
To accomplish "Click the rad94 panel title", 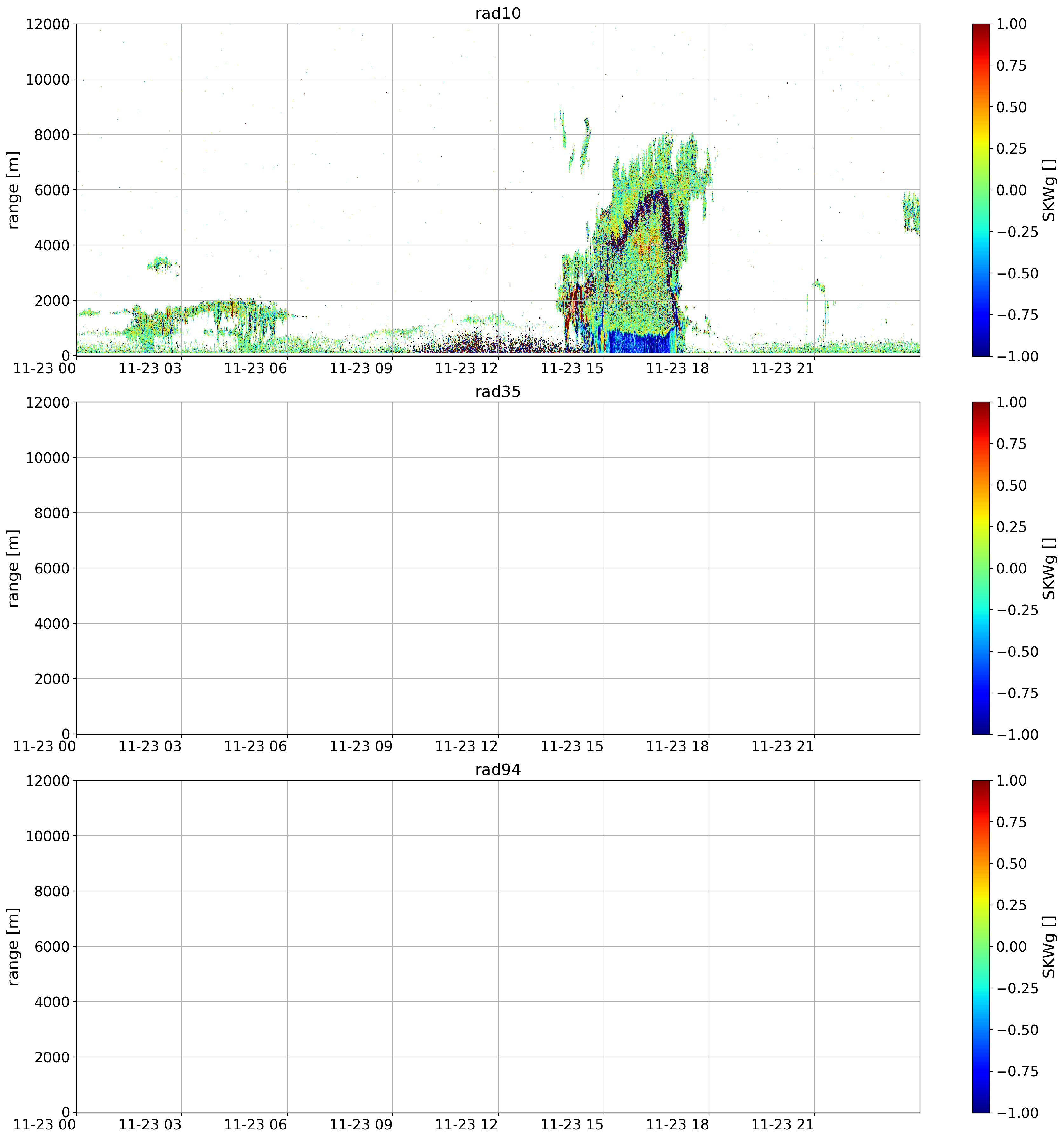I will tap(498, 770).
